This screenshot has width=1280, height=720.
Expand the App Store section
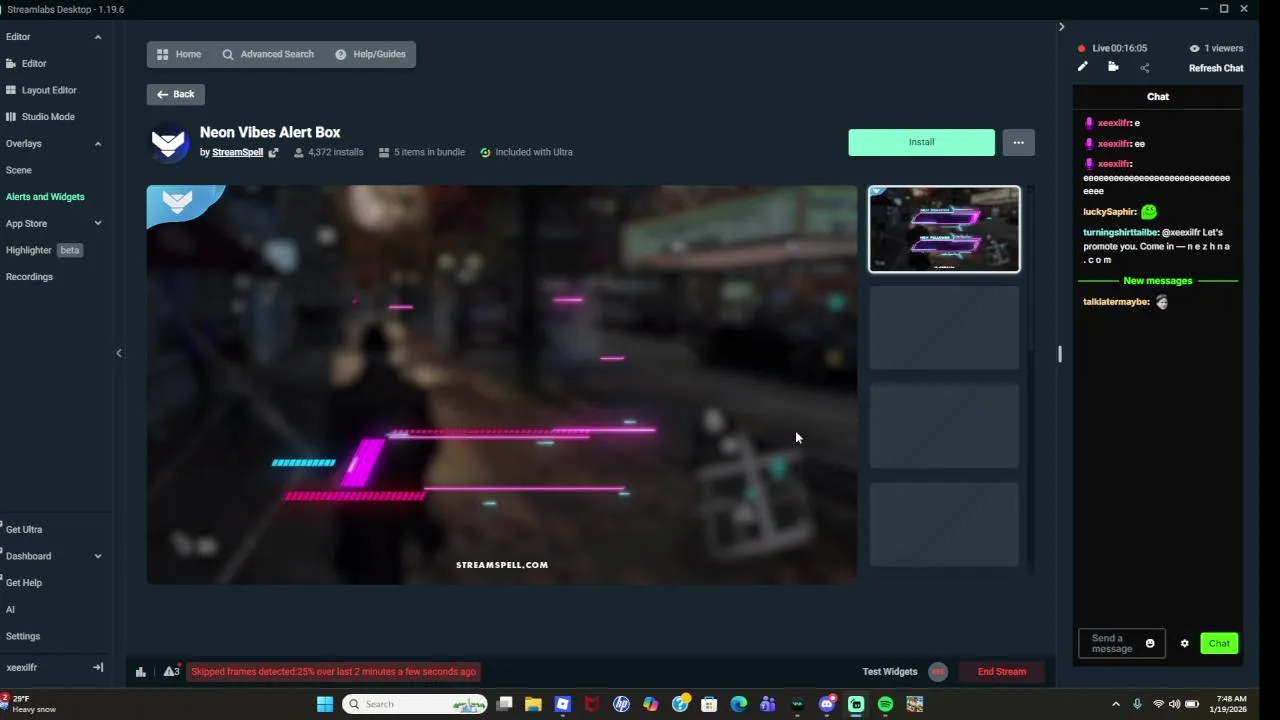coord(98,224)
